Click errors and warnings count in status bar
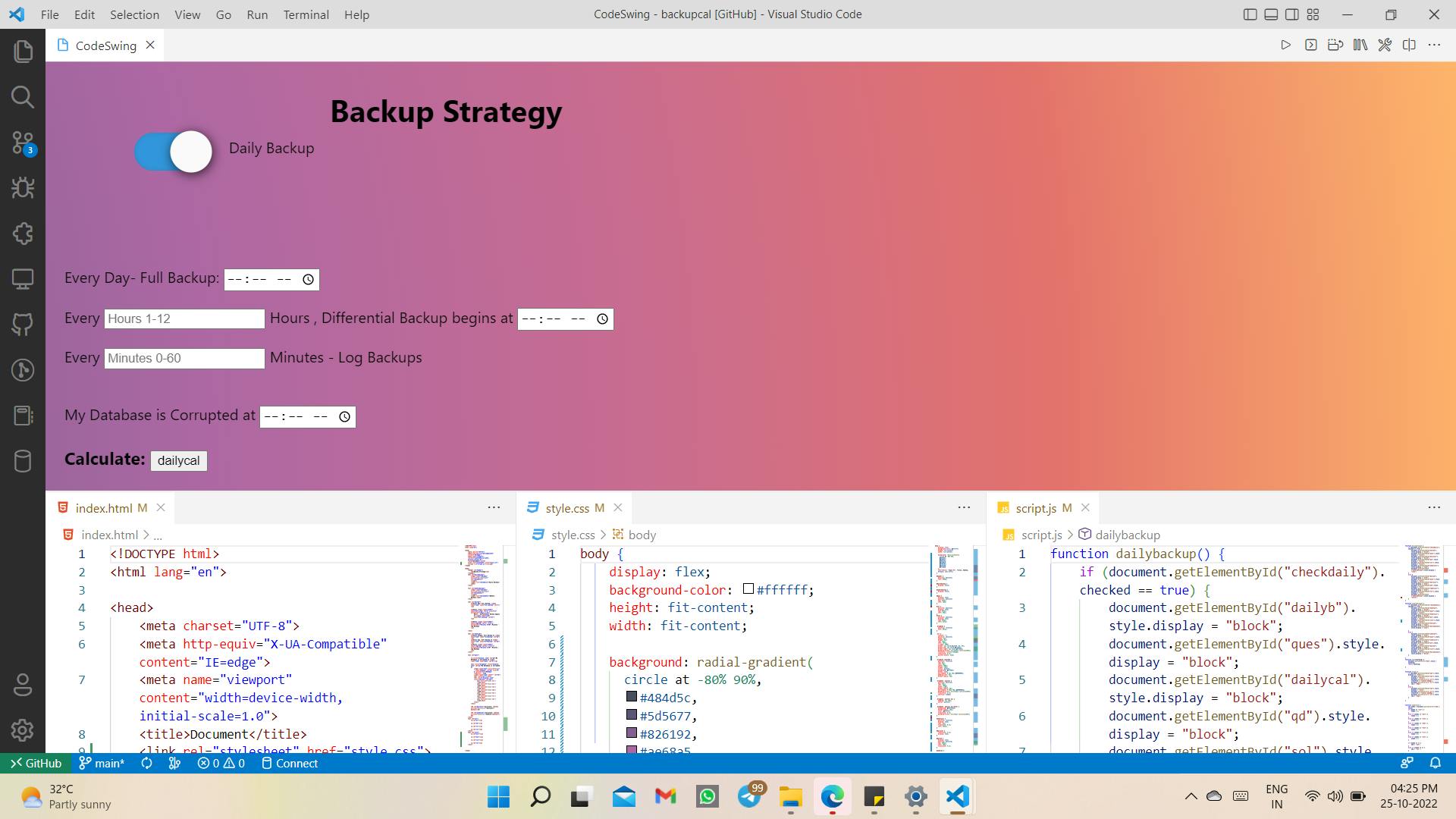 [x=221, y=764]
